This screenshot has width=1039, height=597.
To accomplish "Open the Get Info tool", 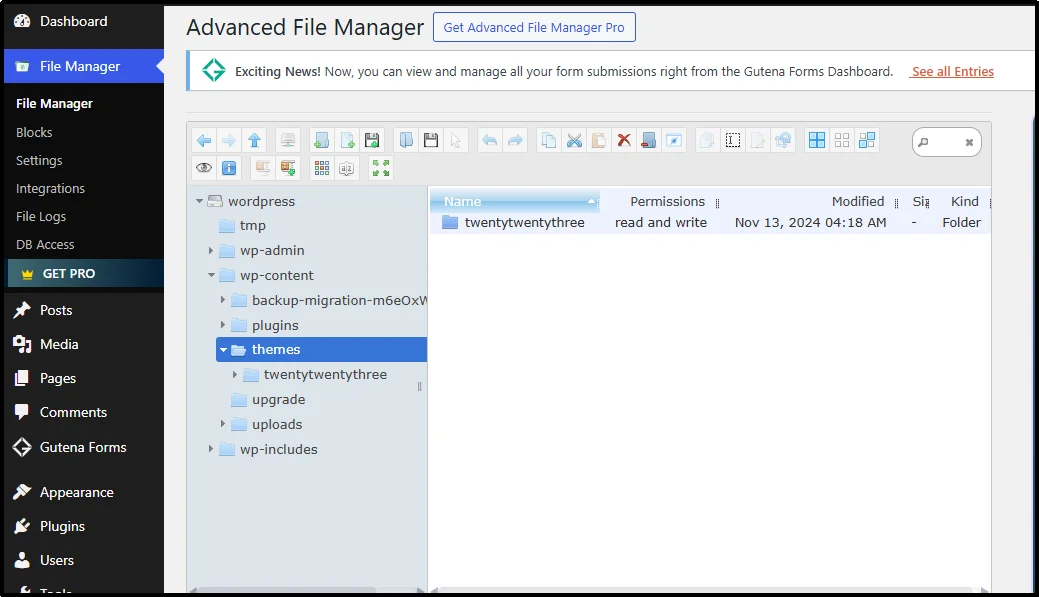I will pos(228,167).
